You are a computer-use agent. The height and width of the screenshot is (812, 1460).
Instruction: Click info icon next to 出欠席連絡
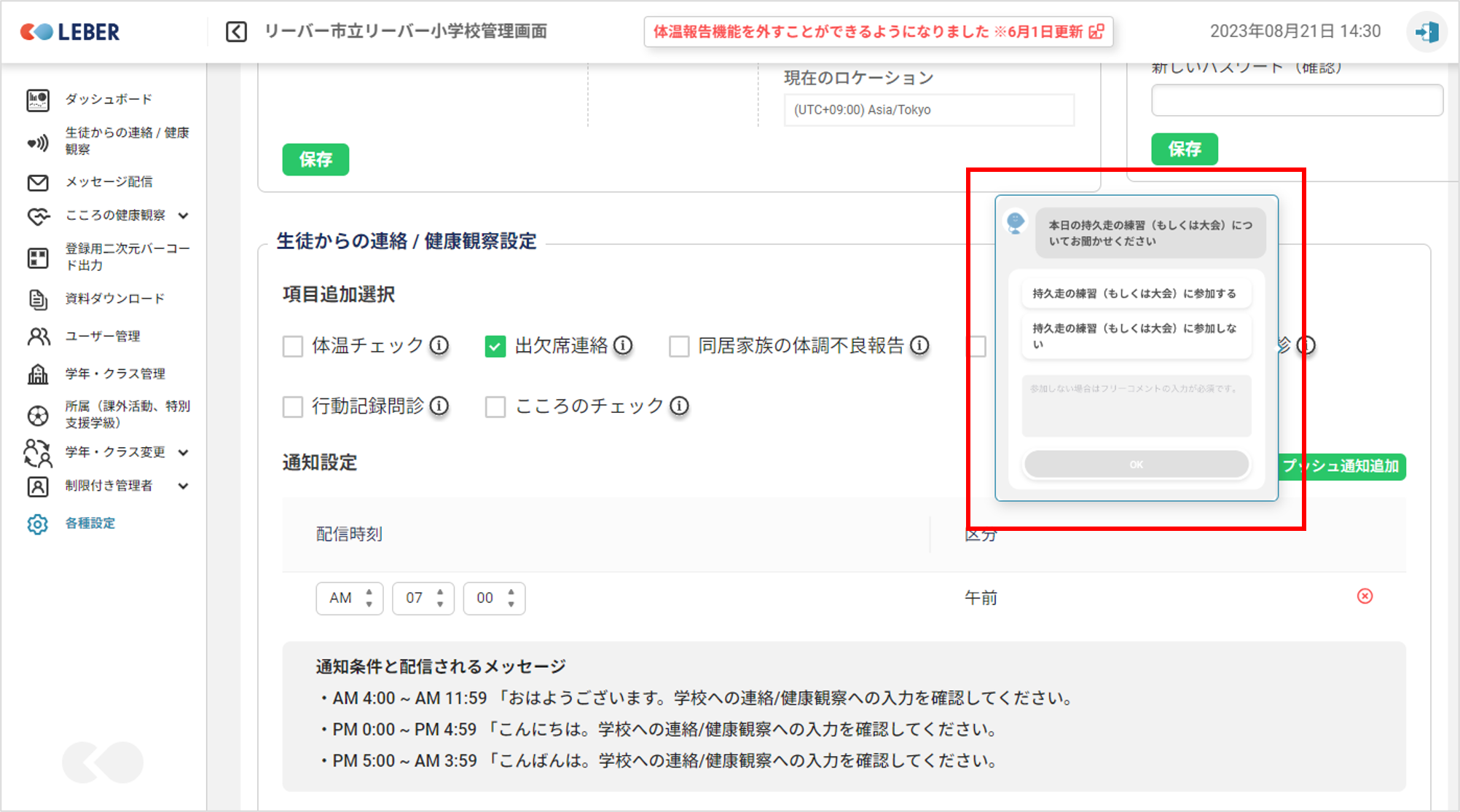tap(623, 345)
